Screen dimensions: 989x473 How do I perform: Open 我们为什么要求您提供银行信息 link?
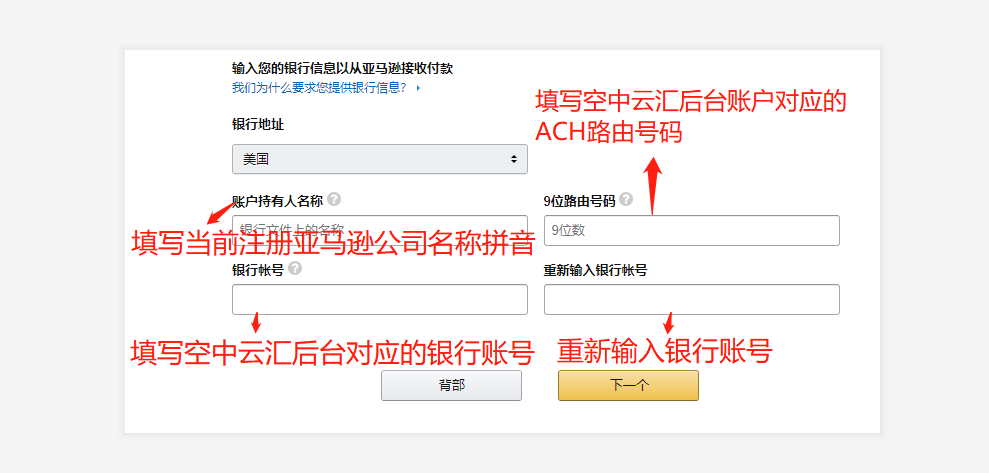pos(319,88)
